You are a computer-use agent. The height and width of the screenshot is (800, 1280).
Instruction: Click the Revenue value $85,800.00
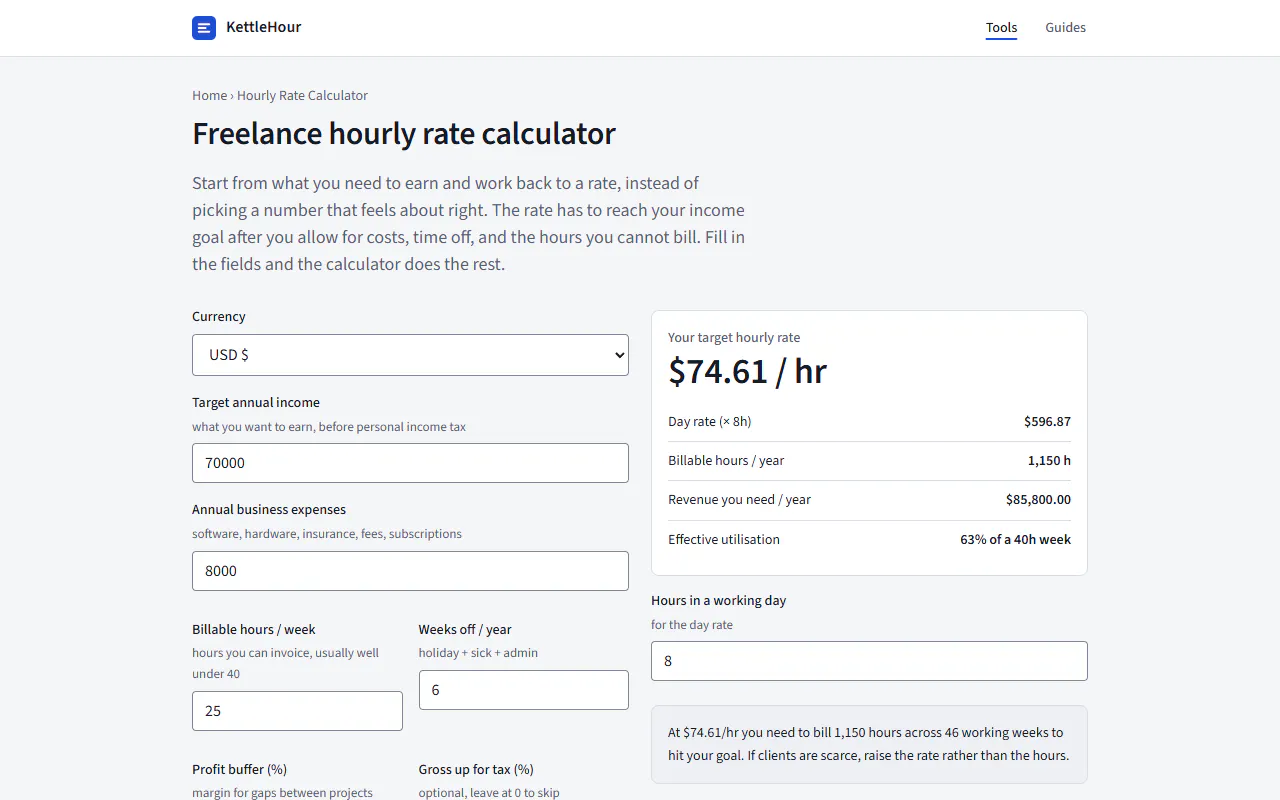tap(1038, 500)
